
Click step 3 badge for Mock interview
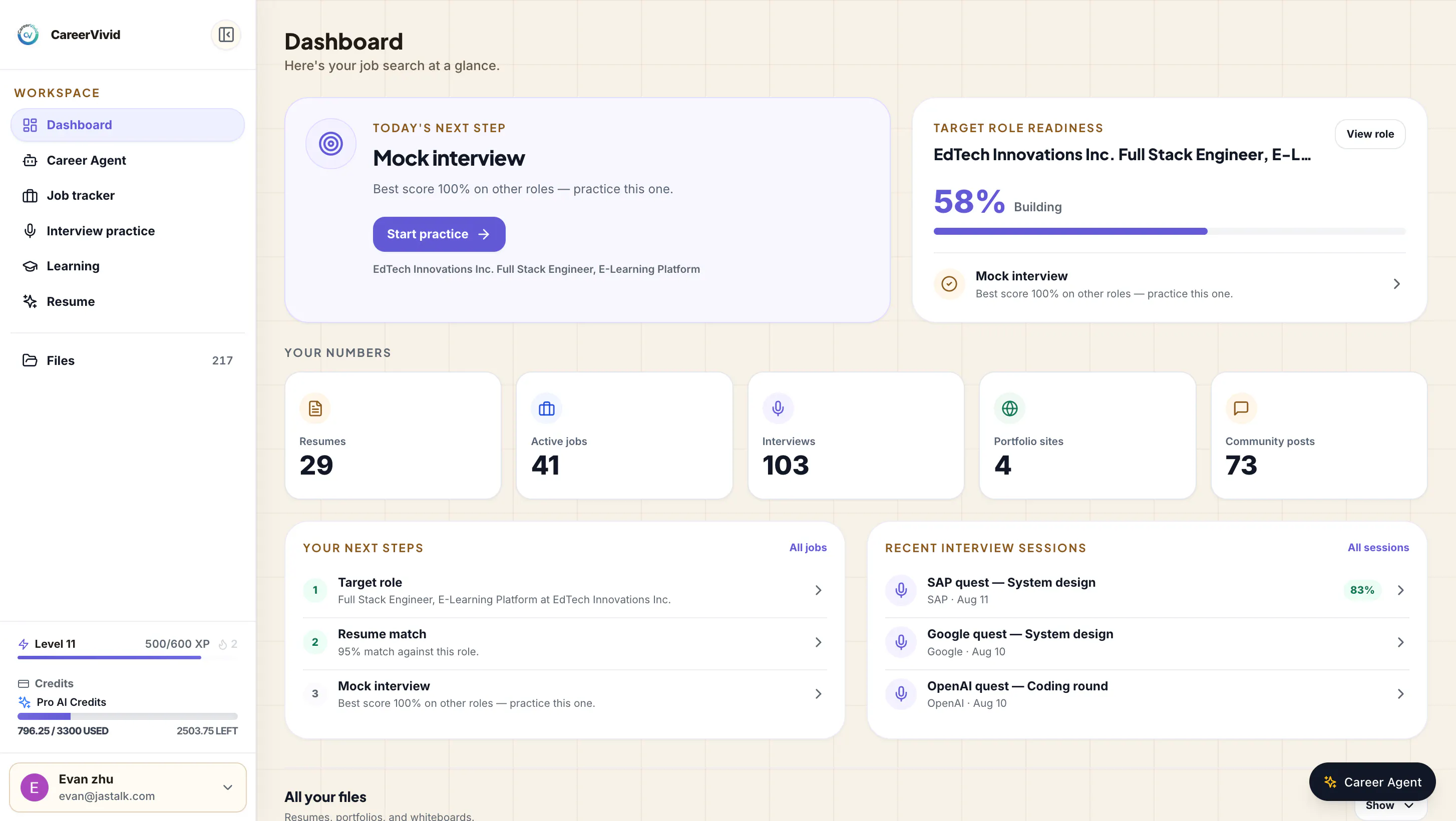pyautogui.click(x=315, y=694)
